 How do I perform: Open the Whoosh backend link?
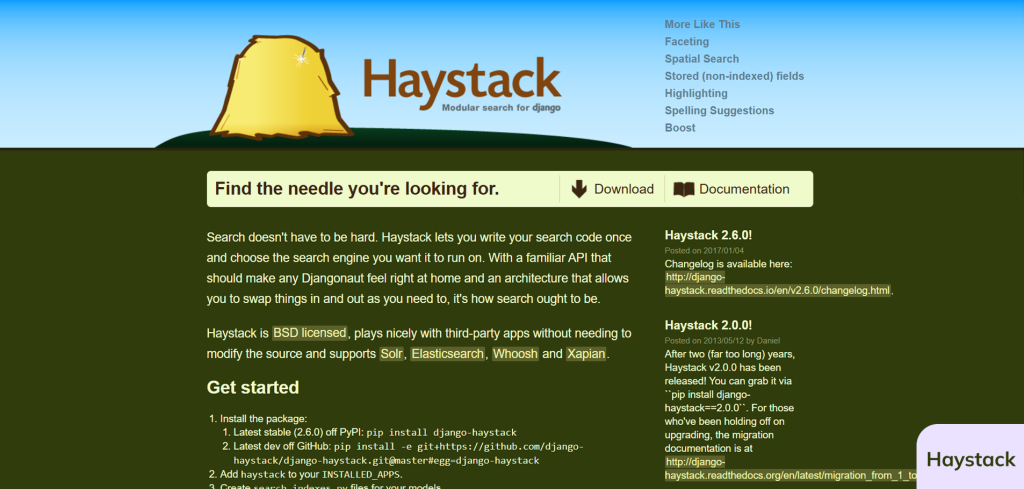pyautogui.click(x=515, y=354)
